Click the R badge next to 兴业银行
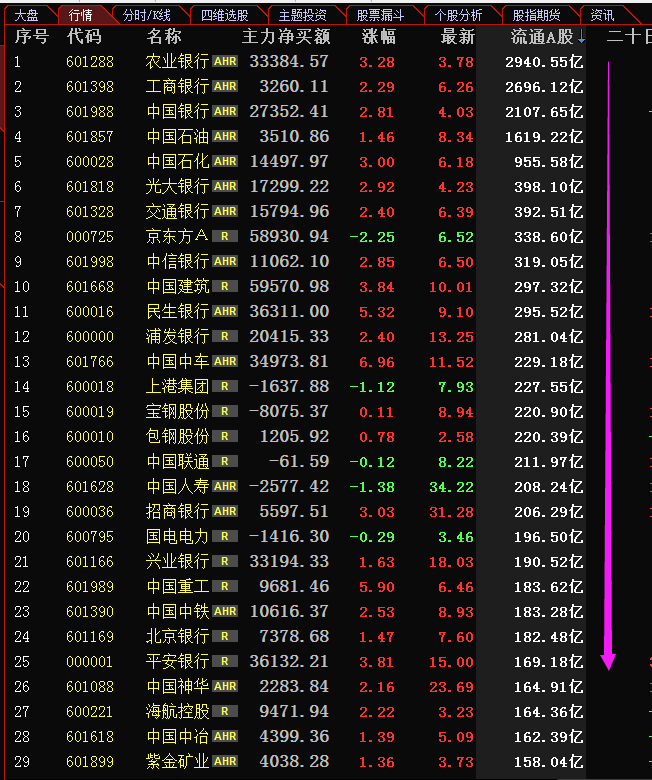 point(225,561)
